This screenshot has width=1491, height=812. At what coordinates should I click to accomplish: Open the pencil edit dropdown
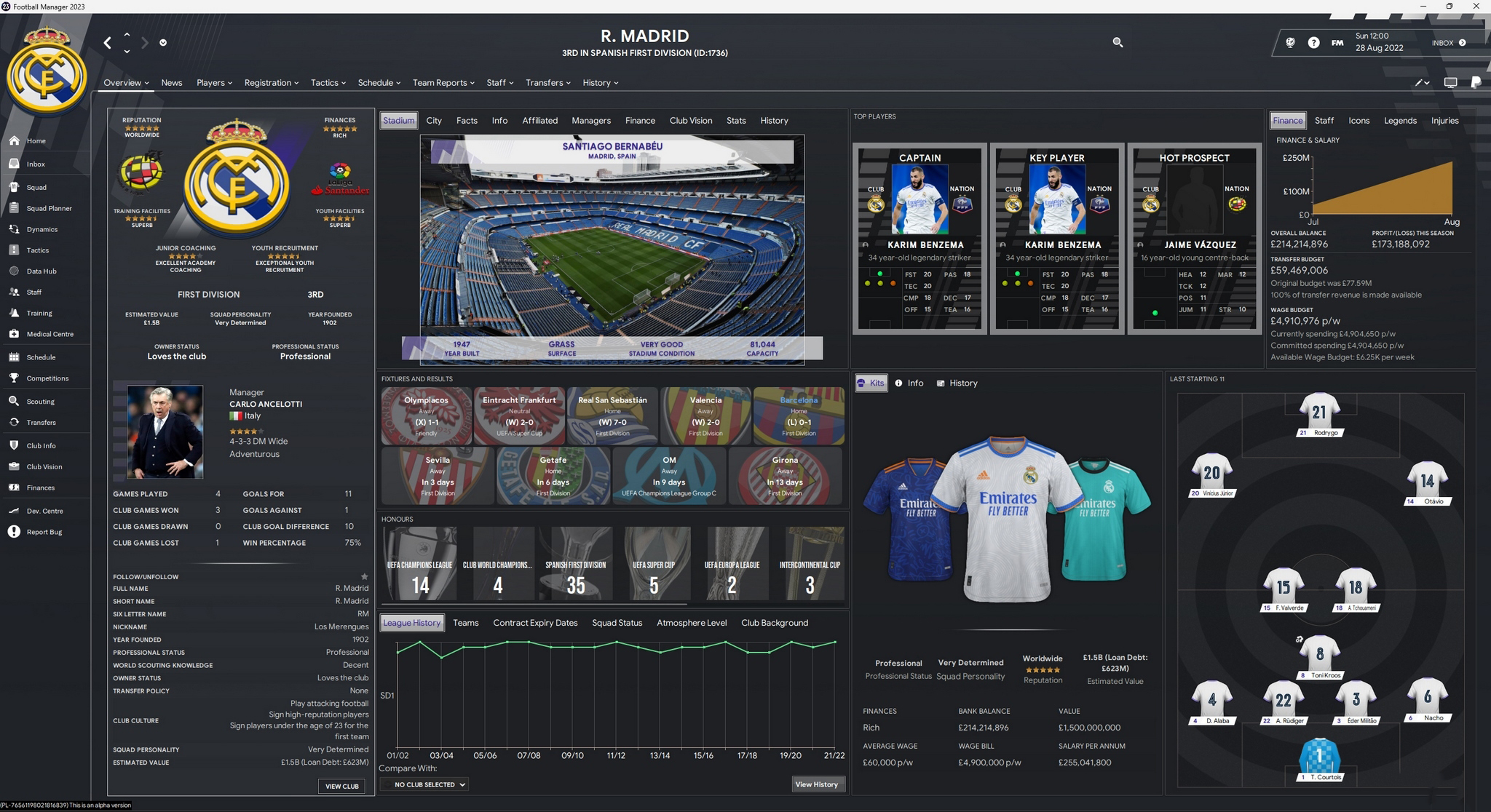point(1422,83)
